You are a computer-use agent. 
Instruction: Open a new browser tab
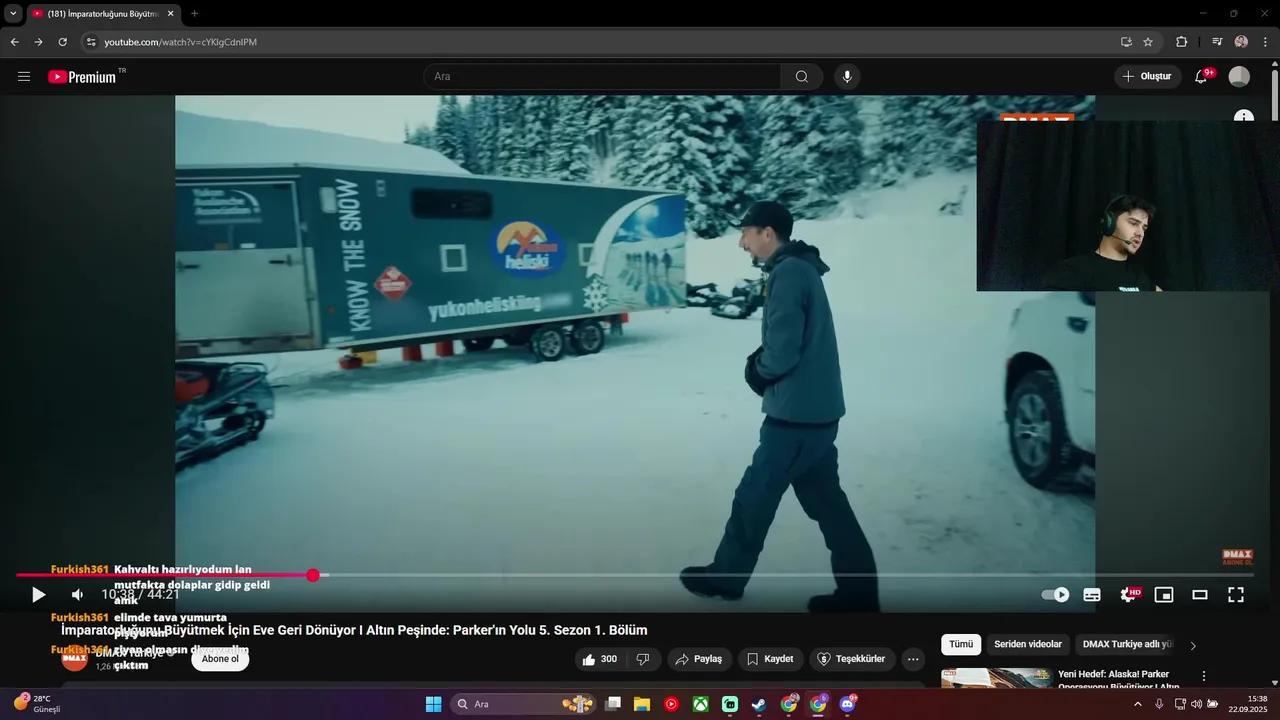point(194,13)
